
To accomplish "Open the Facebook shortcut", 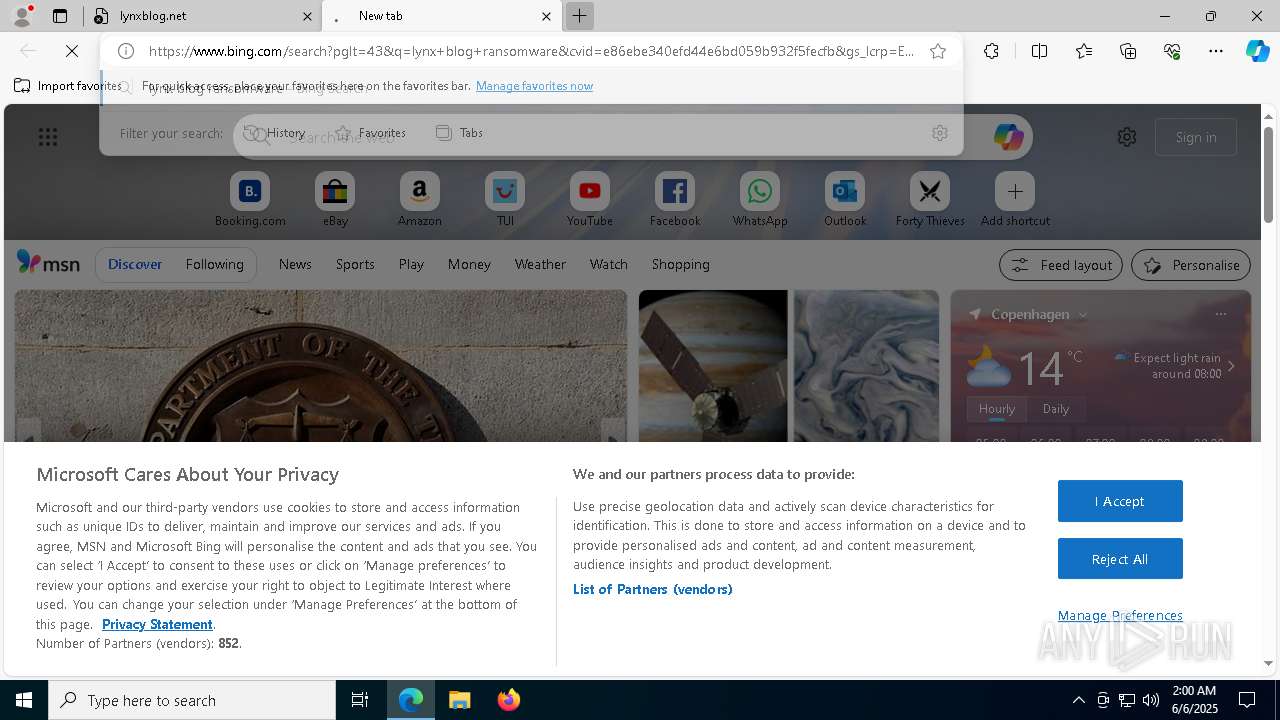I will [675, 199].
